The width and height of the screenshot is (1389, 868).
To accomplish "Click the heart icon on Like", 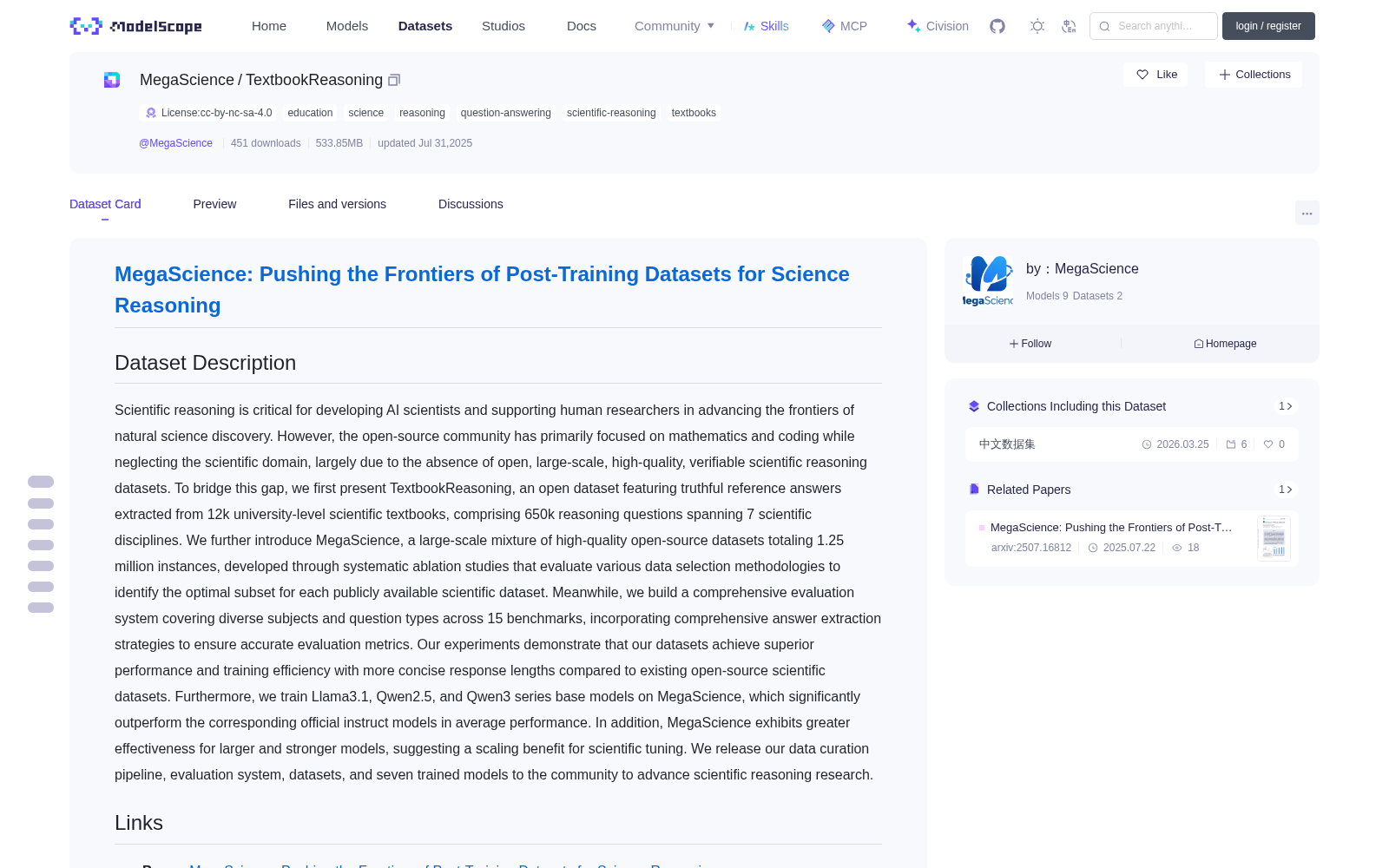I will coord(1142,75).
